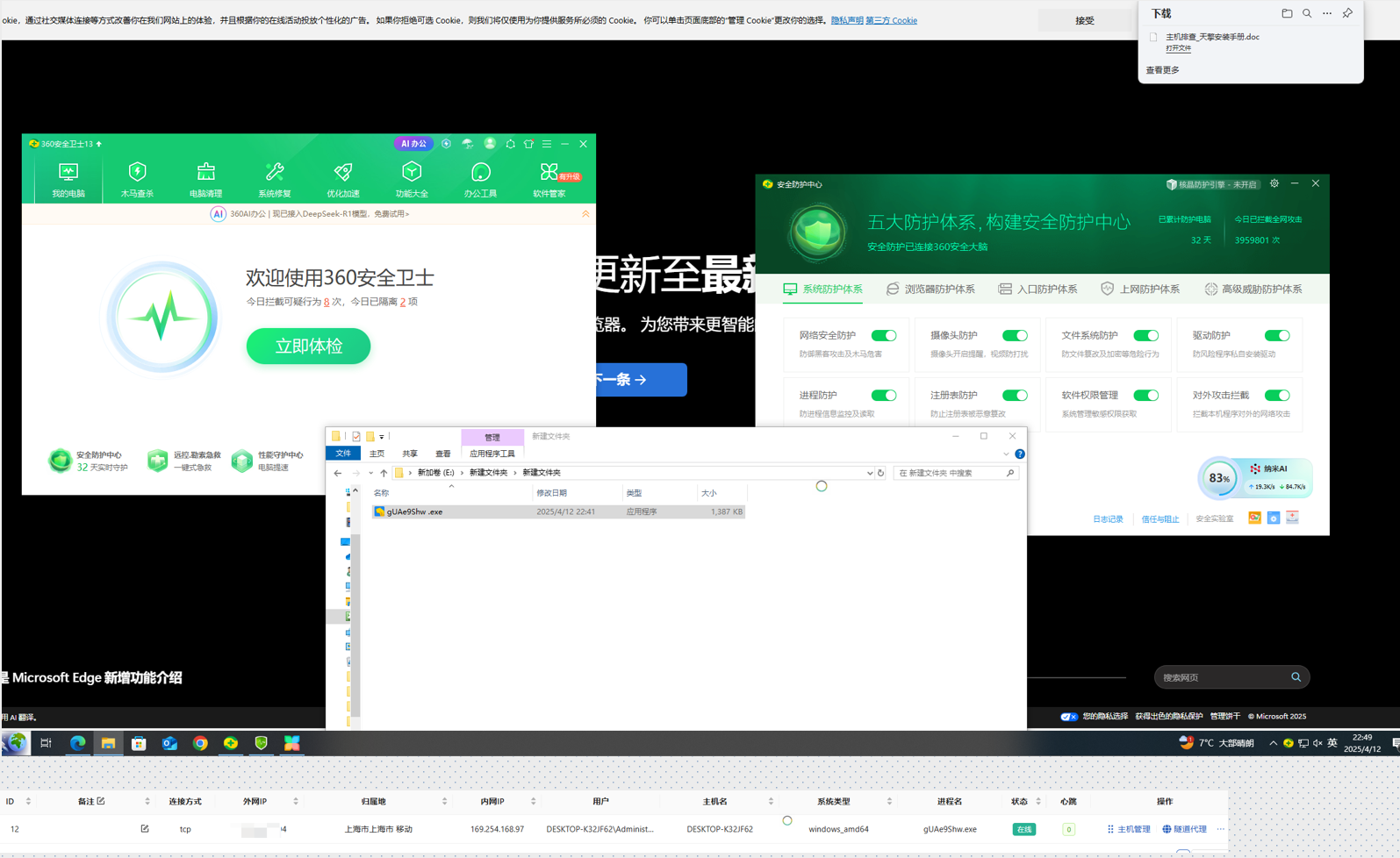Open 系统修复 repair tool

[275, 180]
